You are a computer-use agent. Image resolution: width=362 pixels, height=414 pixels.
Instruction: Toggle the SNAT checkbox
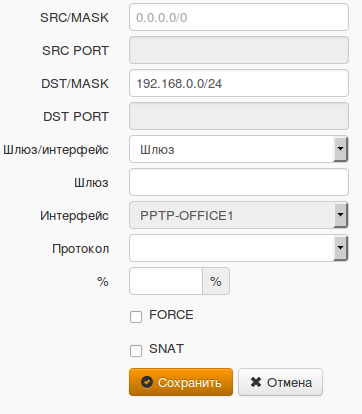point(136,351)
